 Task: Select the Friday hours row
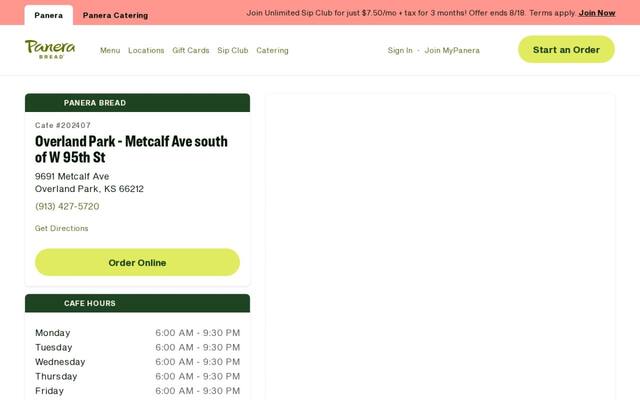pos(138,391)
